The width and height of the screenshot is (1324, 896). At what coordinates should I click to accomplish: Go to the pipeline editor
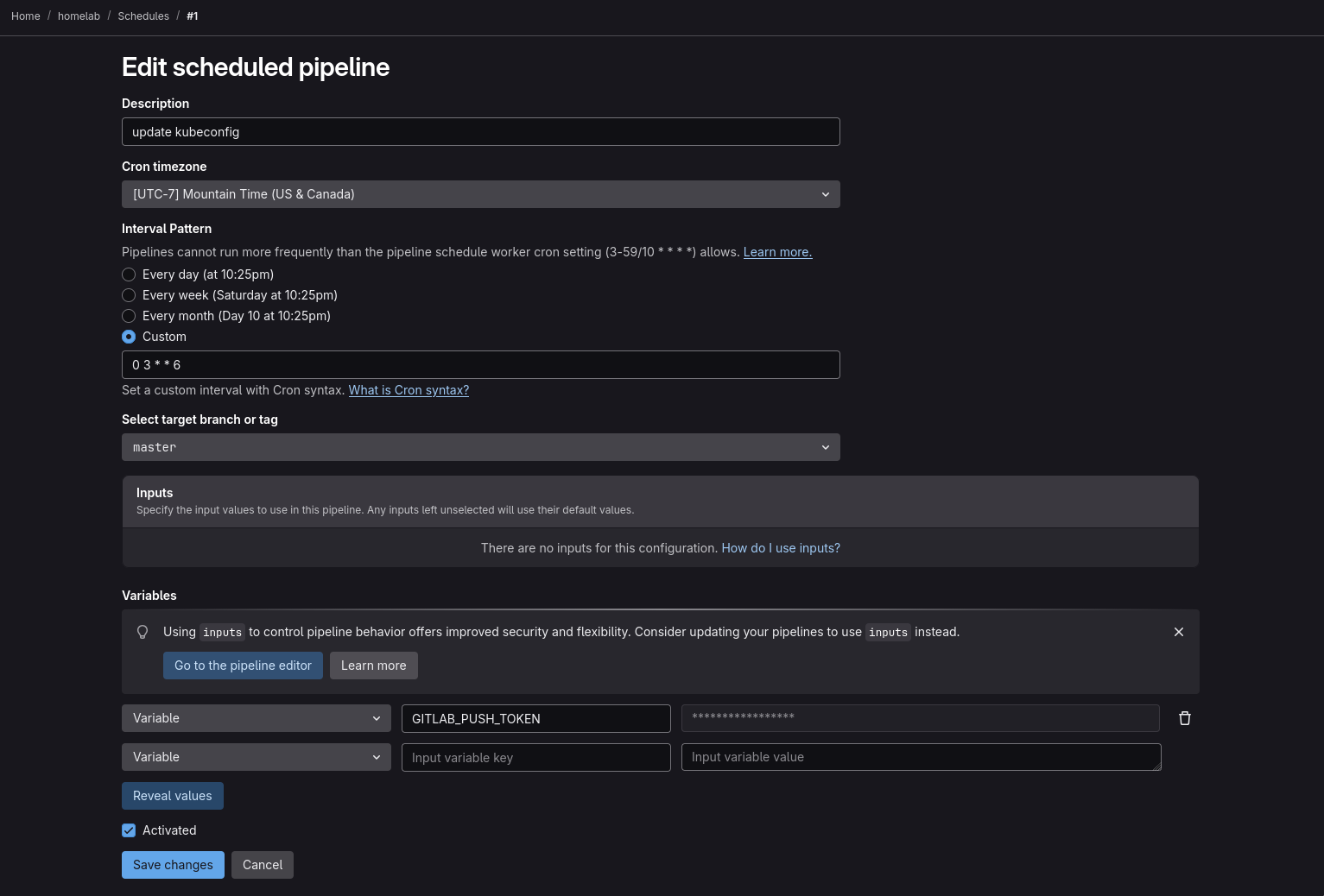pyautogui.click(x=243, y=666)
